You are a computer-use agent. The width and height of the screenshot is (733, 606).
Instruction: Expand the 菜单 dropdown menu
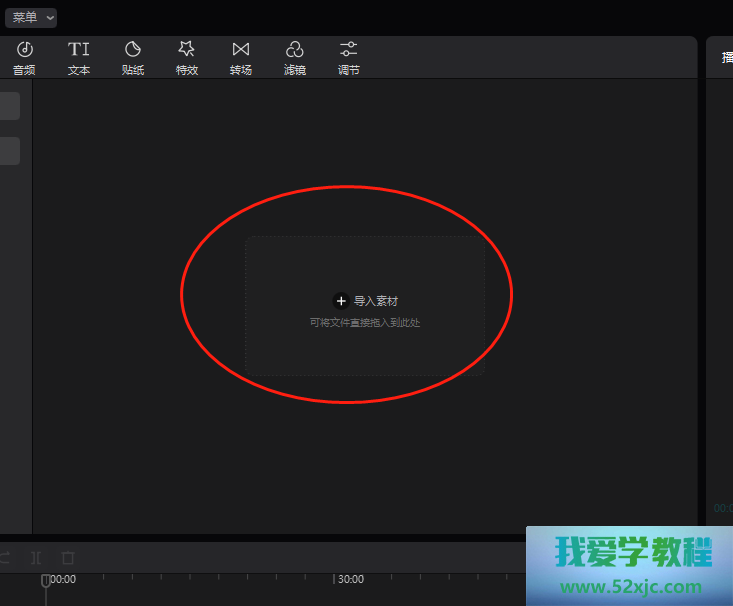[32, 17]
